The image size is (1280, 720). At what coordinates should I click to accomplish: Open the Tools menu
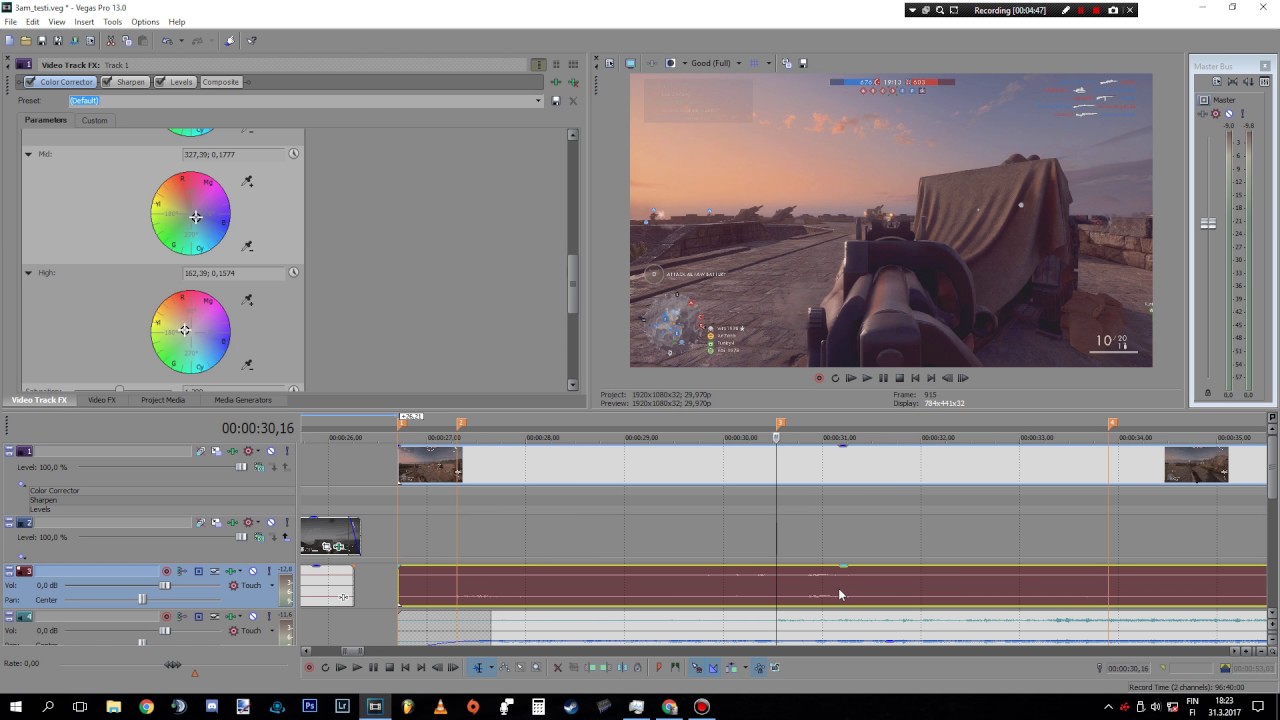point(112,22)
